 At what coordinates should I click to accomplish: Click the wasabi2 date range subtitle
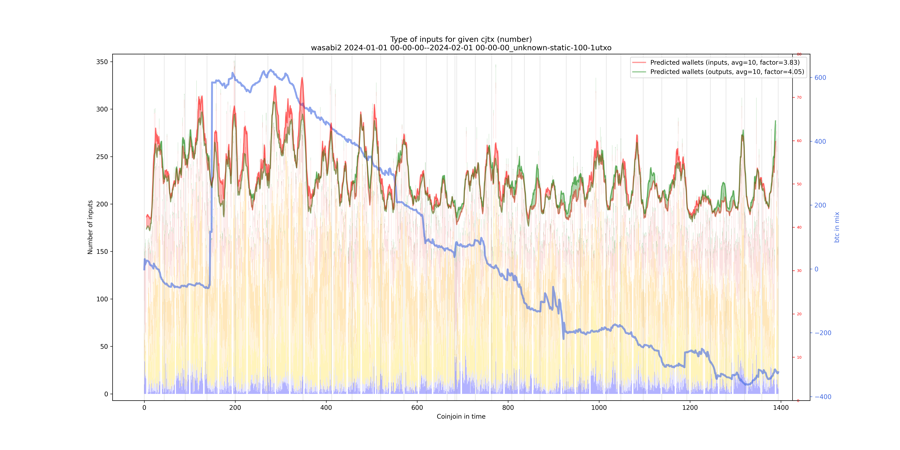pyautogui.click(x=461, y=48)
